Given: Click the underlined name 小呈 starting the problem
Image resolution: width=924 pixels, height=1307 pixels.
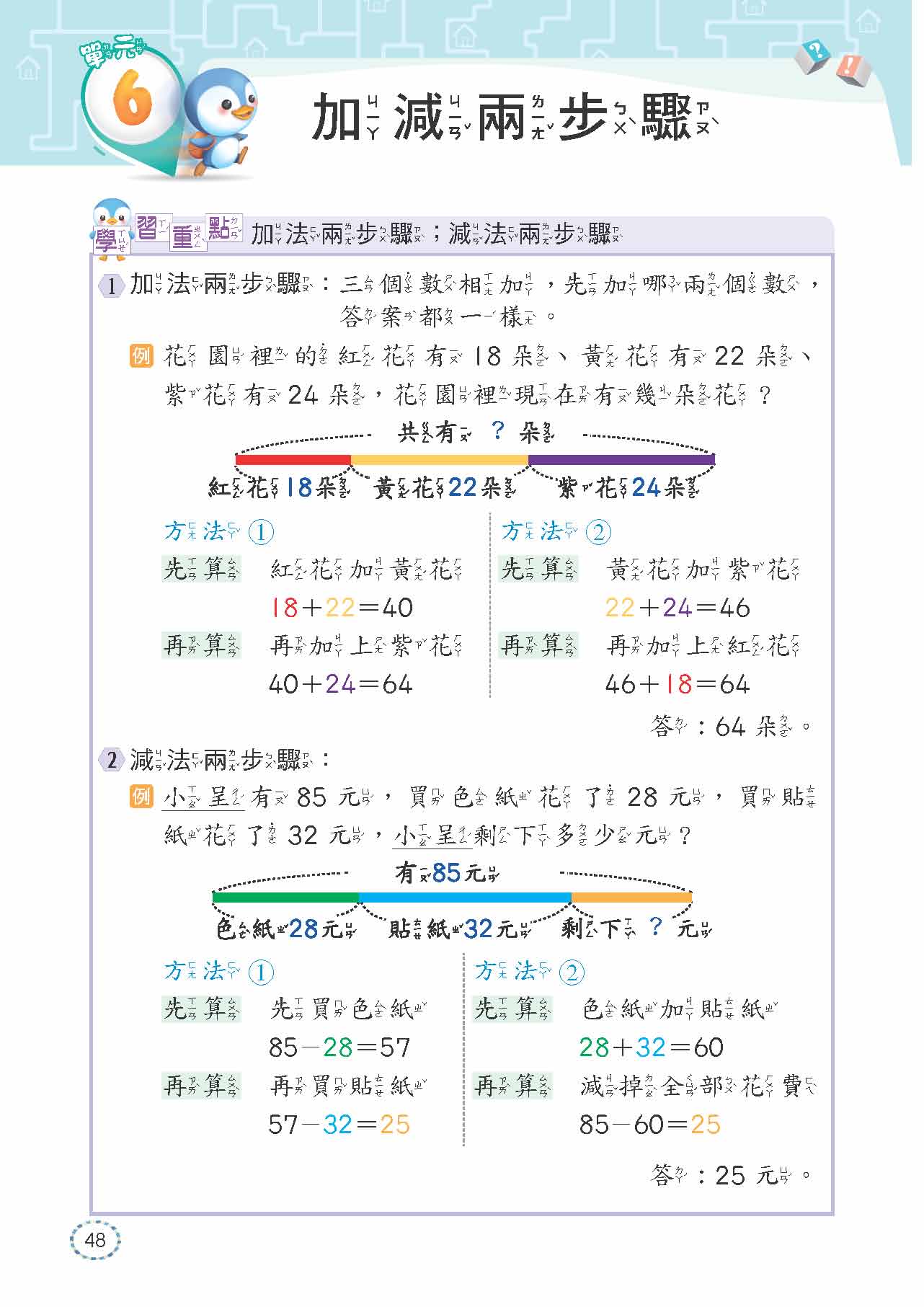Looking at the screenshot, I should click(x=205, y=797).
